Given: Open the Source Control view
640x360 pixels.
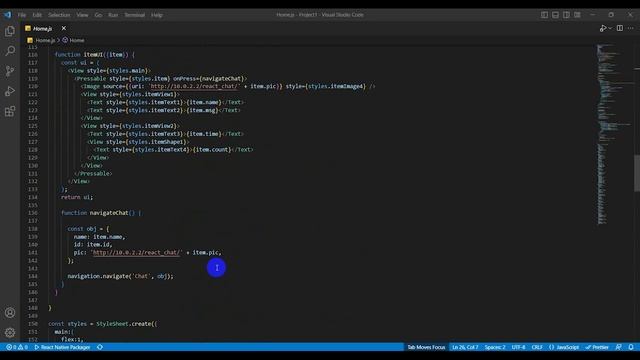Looking at the screenshot, I should pos(10,71).
